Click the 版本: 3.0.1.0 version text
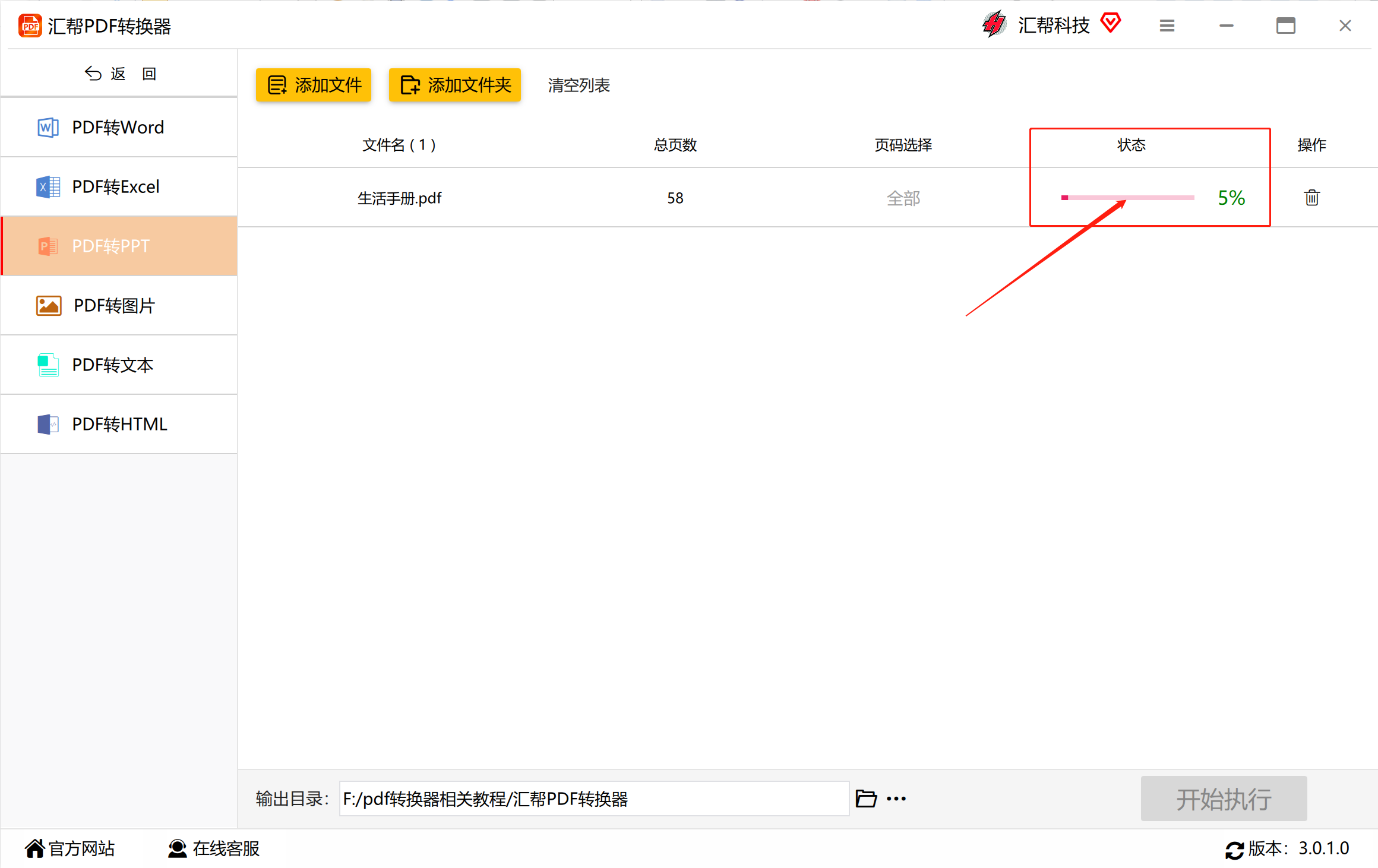1378x868 pixels. click(1298, 848)
